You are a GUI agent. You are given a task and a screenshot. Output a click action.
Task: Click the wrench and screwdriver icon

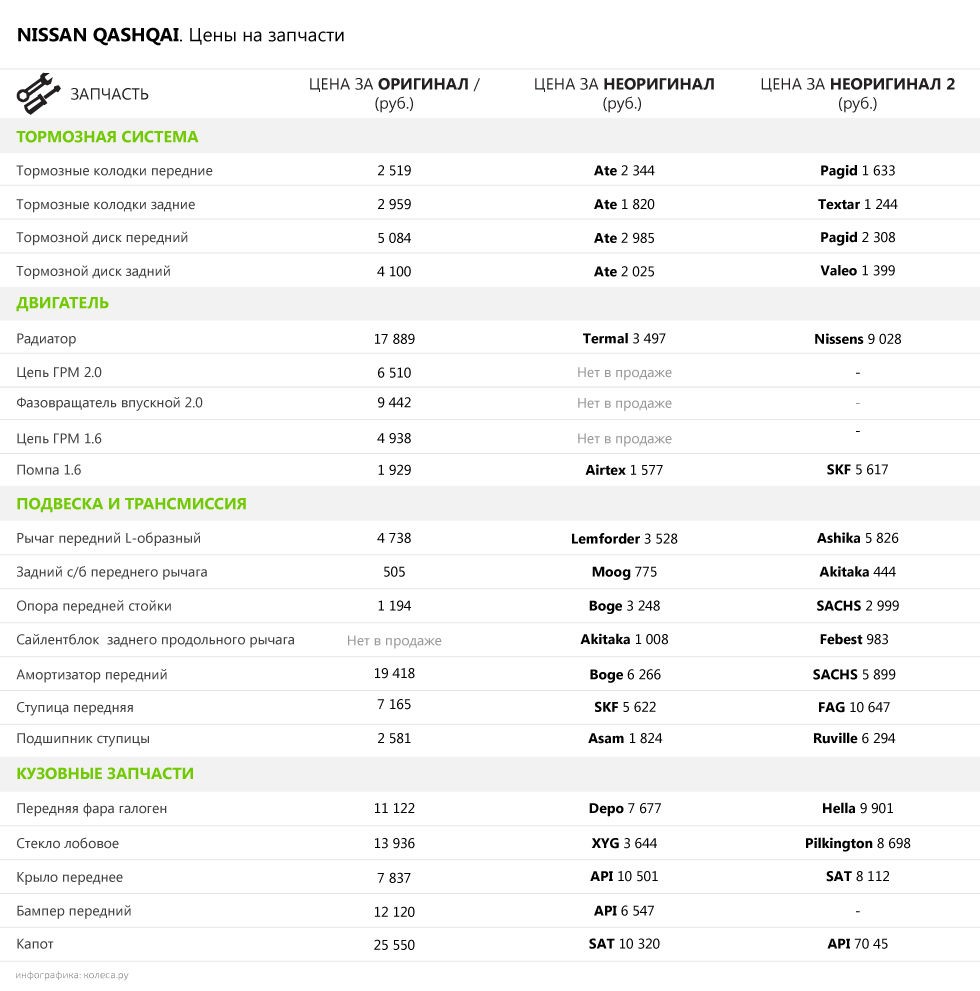tap(39, 94)
